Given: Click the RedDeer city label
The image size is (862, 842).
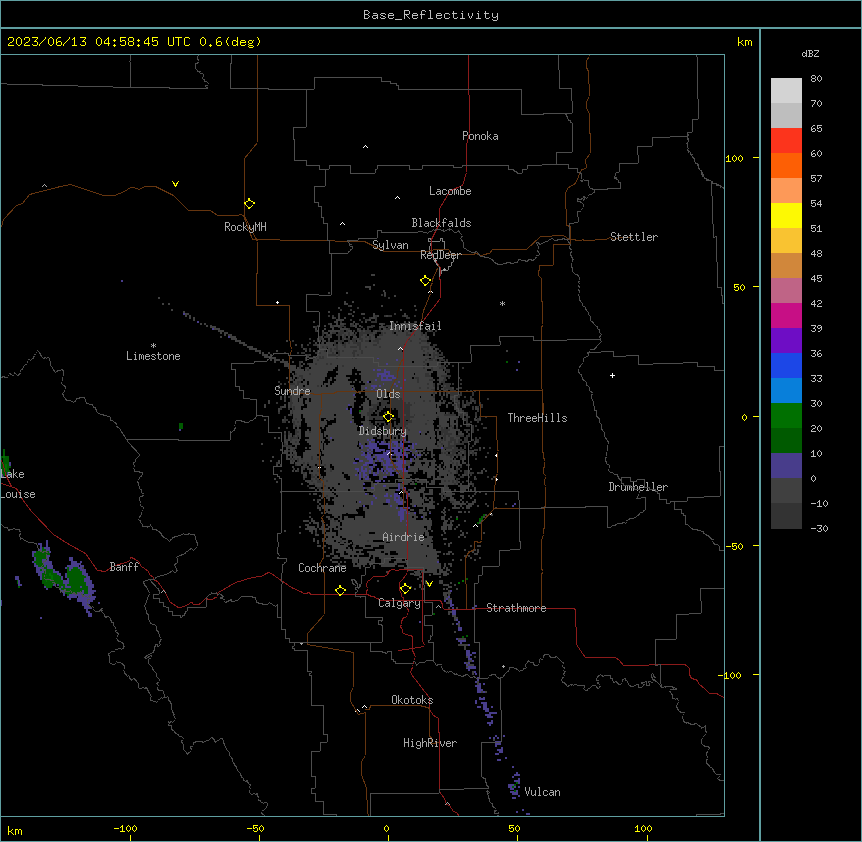Looking at the screenshot, I should (x=440, y=255).
